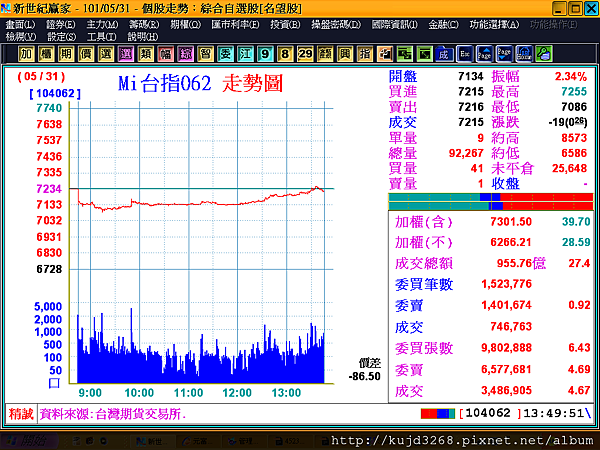Click the 振幅 value 2.34%

[571, 77]
